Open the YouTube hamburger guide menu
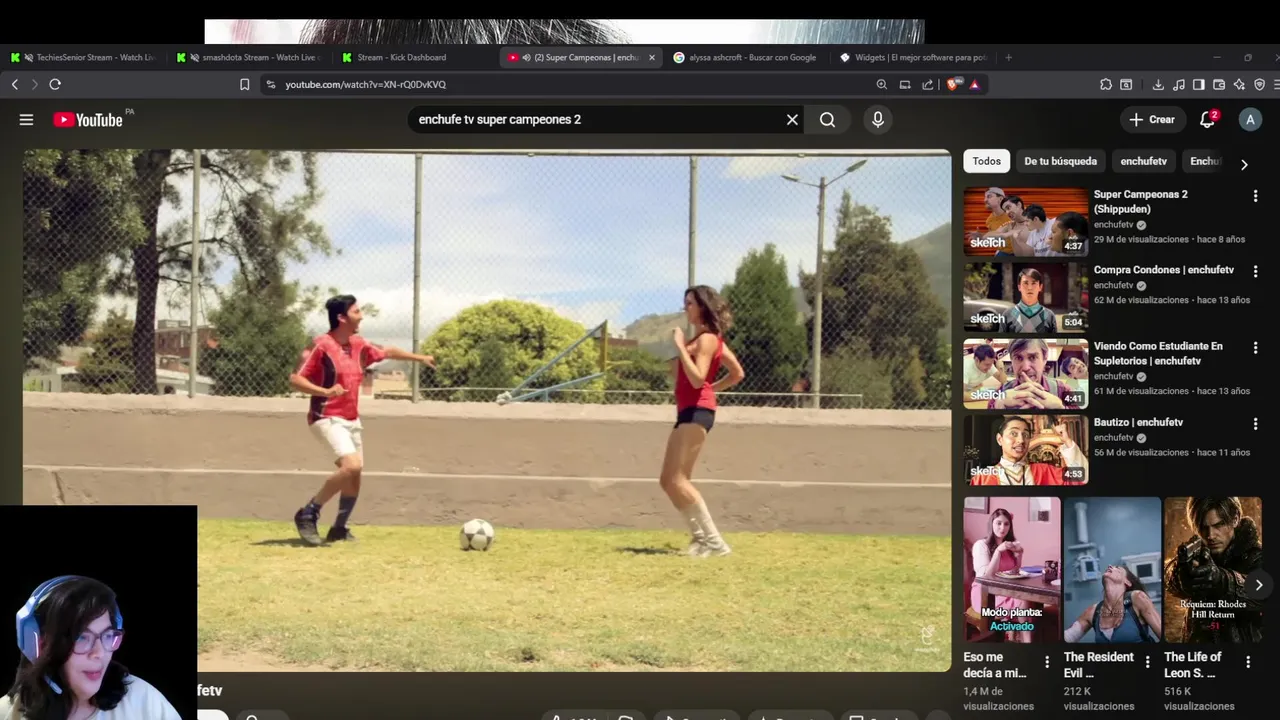The height and width of the screenshot is (720, 1280). [26, 120]
